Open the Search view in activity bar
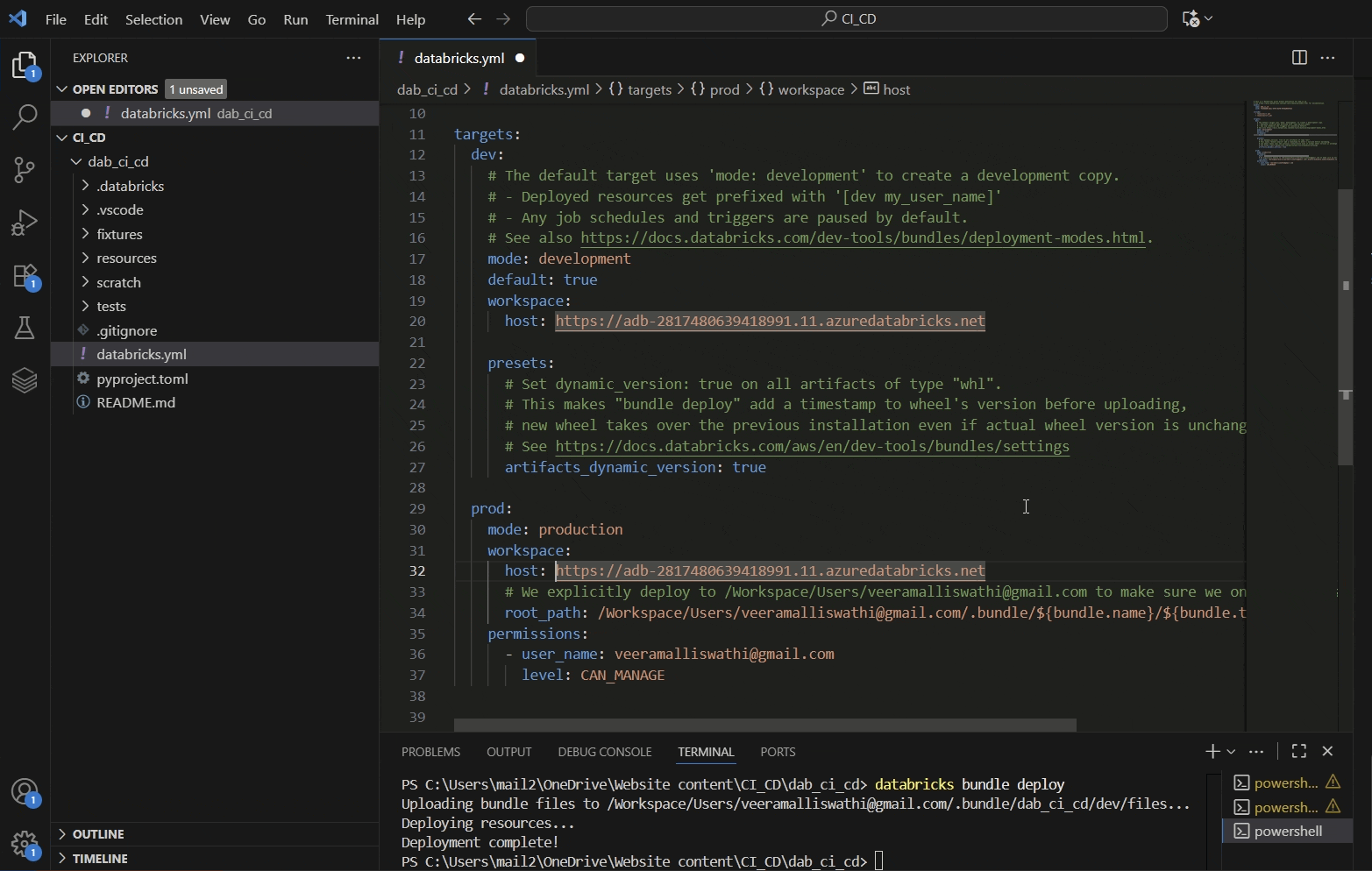Image resolution: width=1372 pixels, height=871 pixels. coord(25,117)
